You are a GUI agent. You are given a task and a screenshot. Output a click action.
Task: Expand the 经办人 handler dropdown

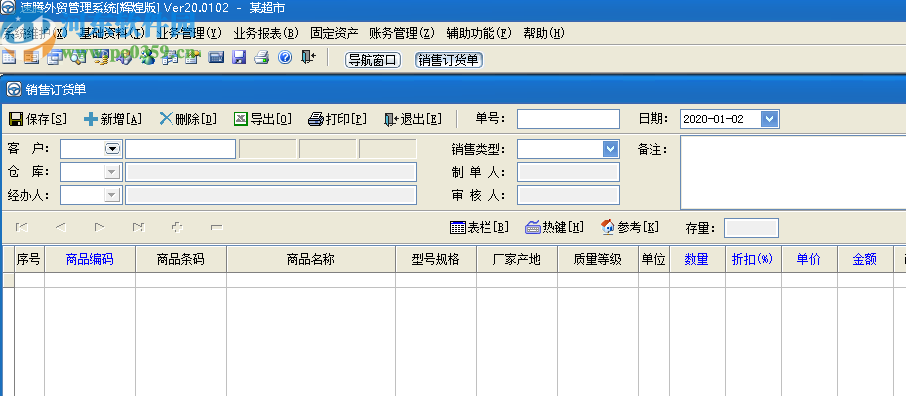pos(112,195)
